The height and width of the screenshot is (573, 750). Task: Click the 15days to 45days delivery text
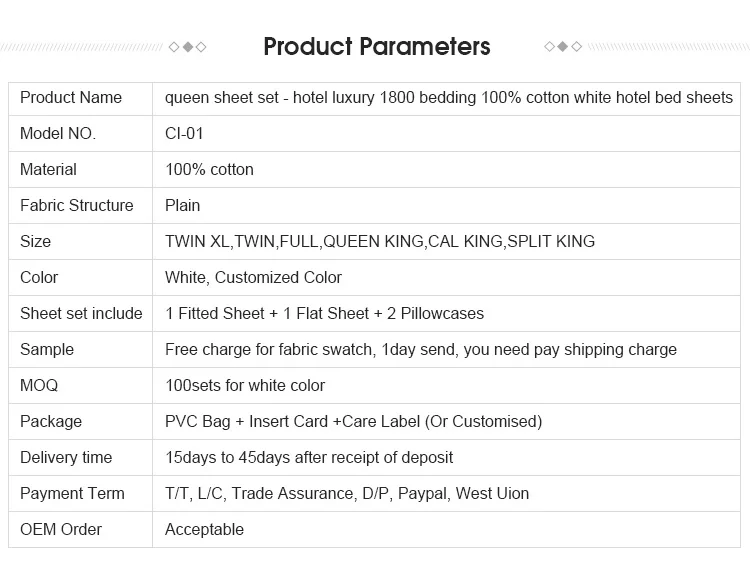click(309, 458)
